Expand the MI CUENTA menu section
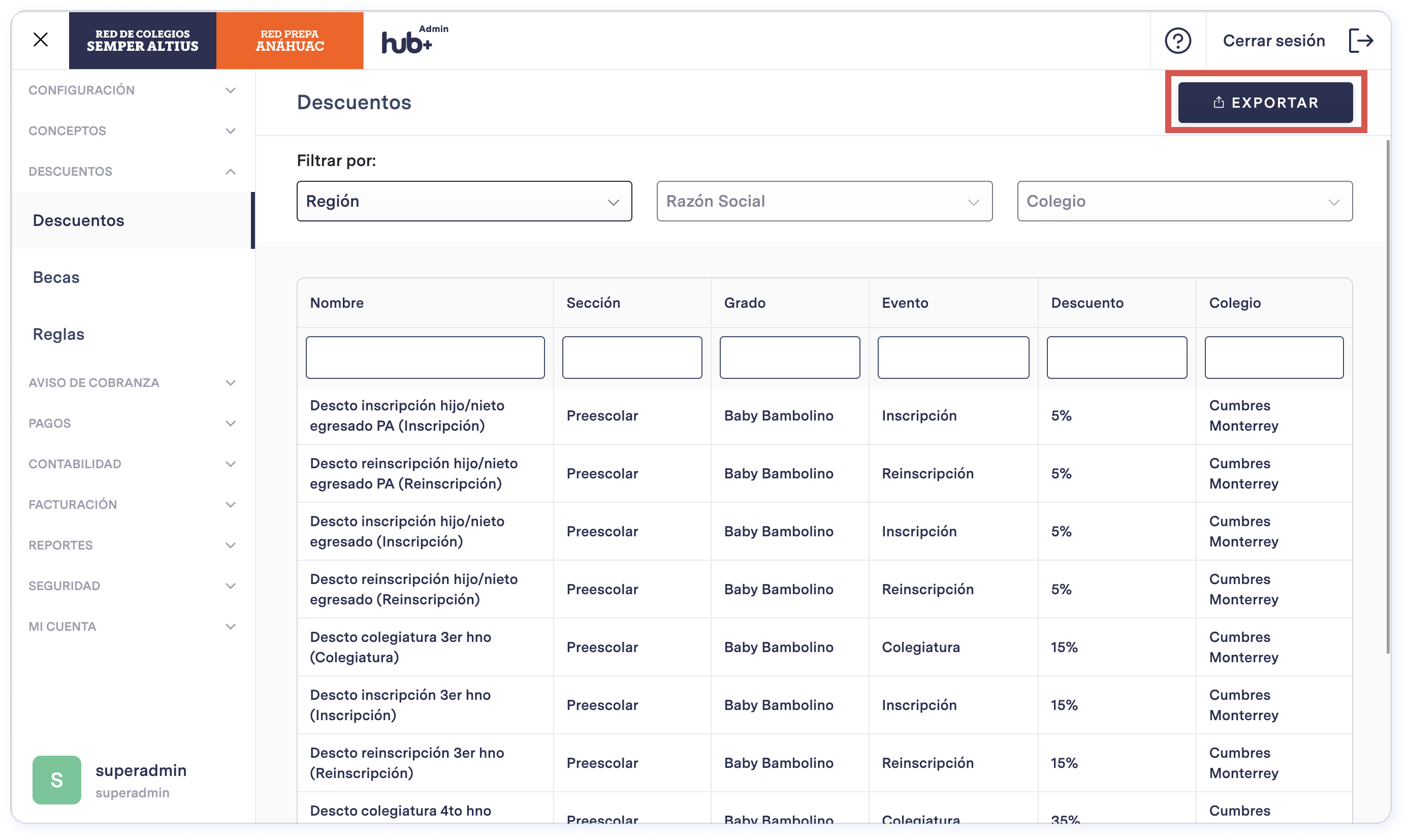1408x840 pixels. point(133,627)
